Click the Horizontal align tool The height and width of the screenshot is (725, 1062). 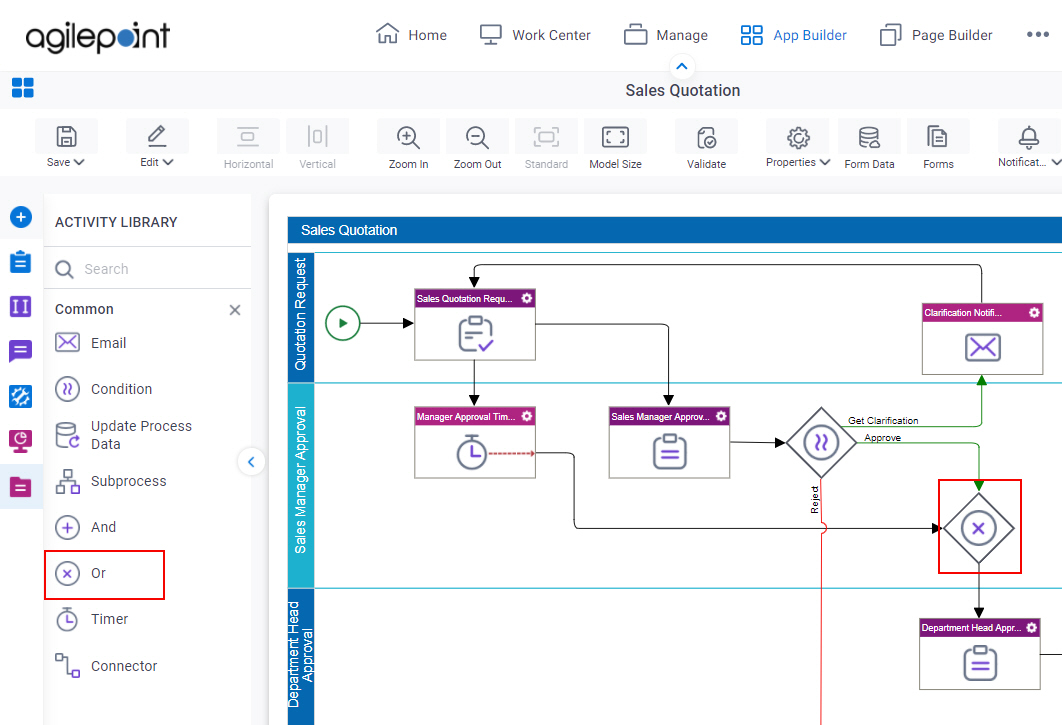pos(249,144)
